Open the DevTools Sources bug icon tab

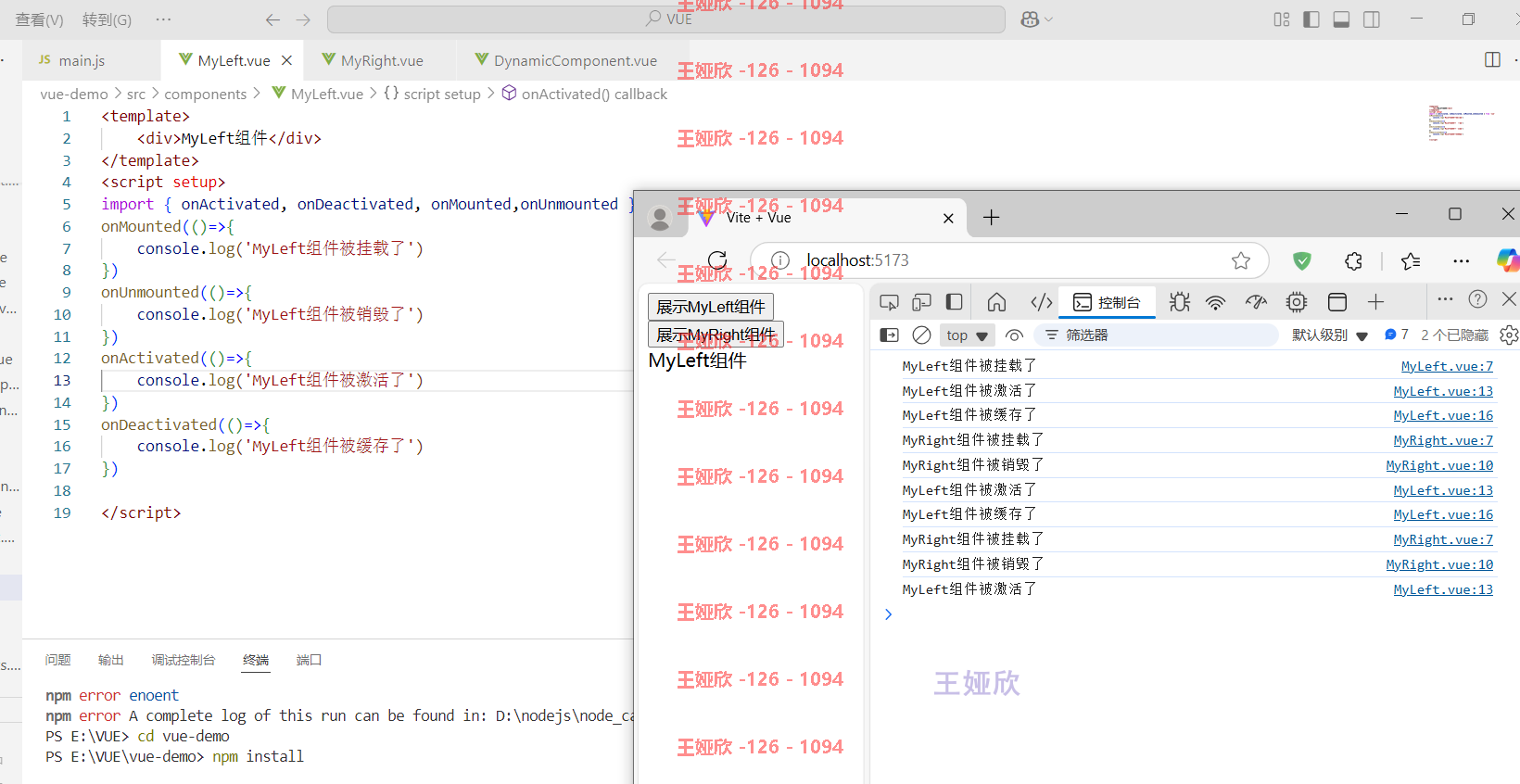(x=1179, y=302)
